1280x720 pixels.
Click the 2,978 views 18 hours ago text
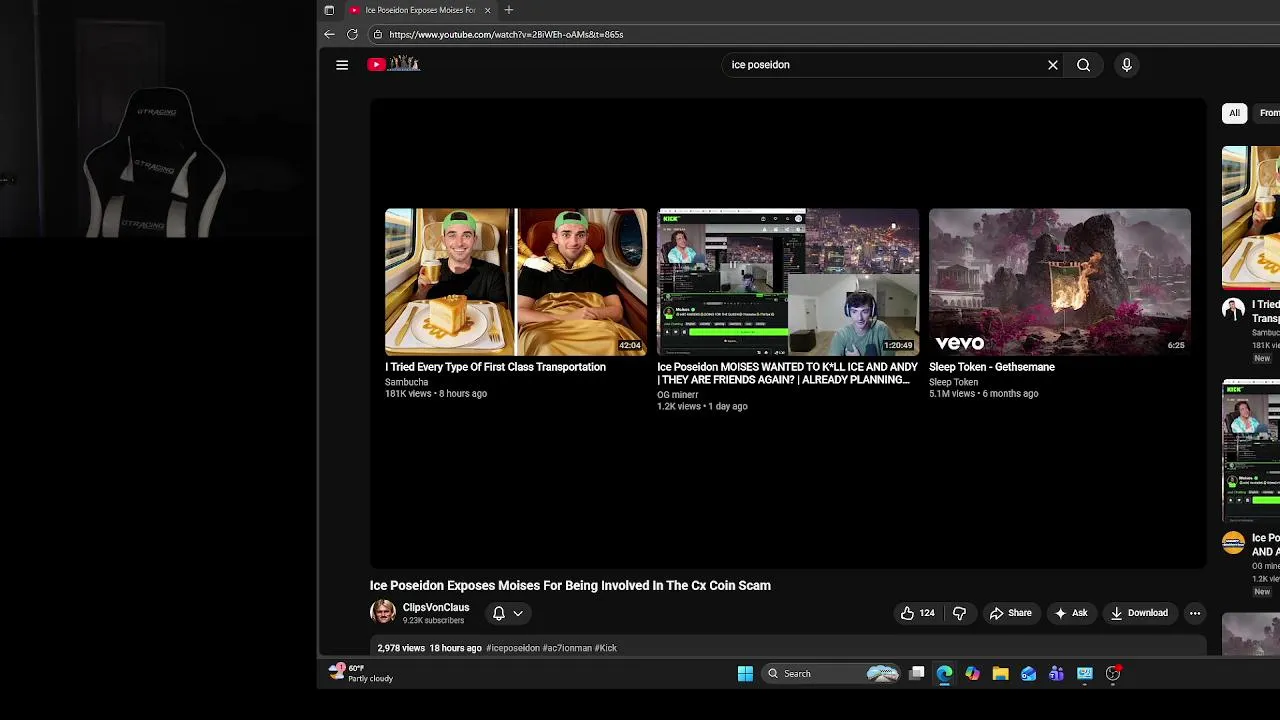tap(429, 648)
